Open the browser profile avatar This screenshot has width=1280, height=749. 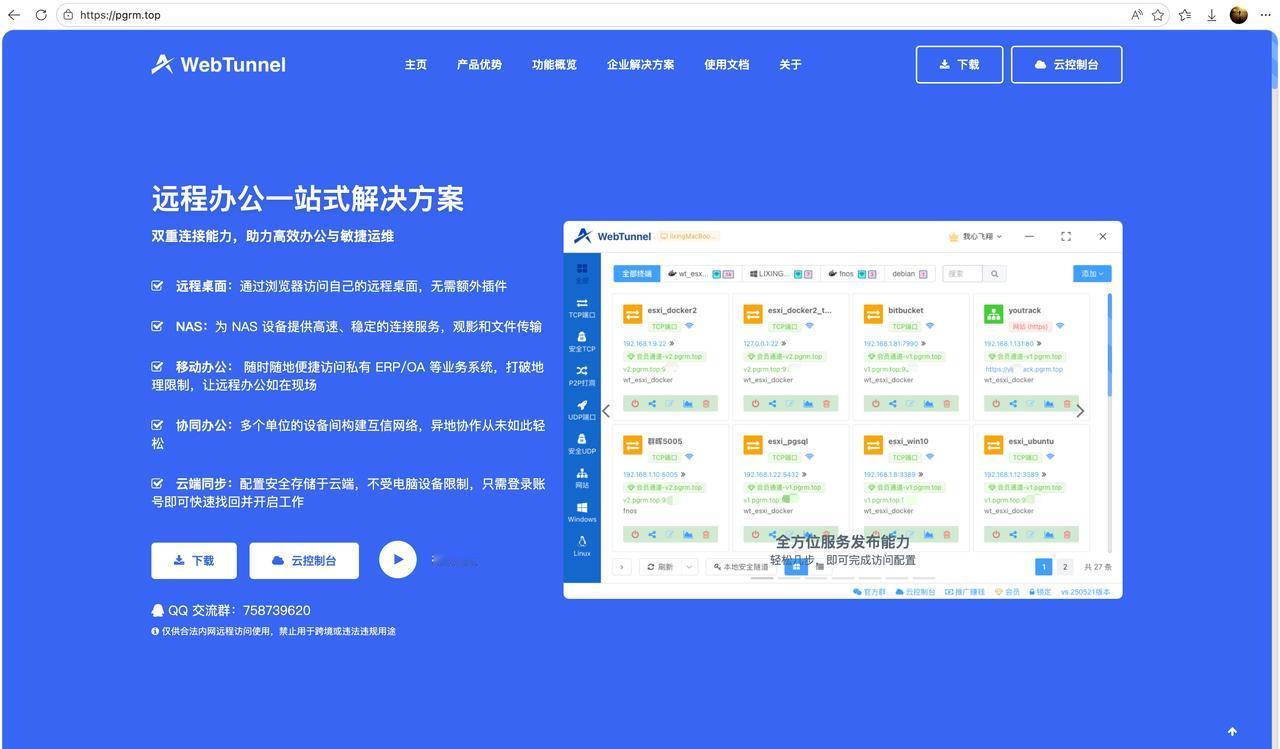pos(1238,15)
